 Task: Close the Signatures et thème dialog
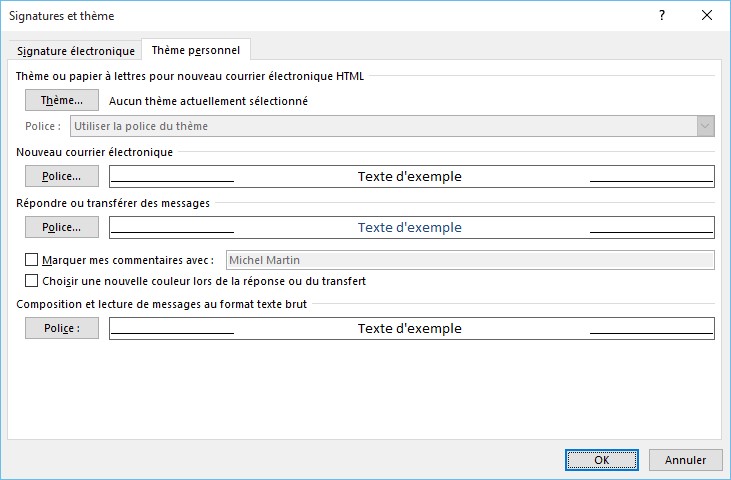pyautogui.click(x=707, y=16)
